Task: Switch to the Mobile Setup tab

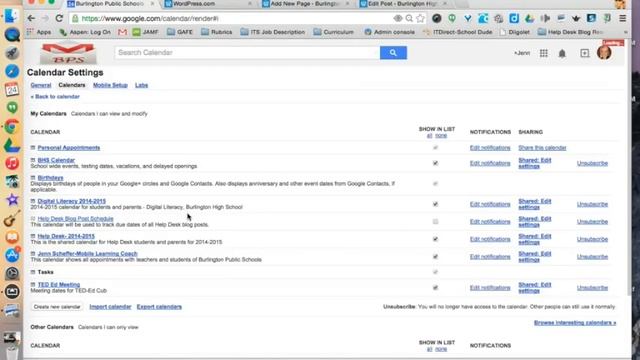Action: pyautogui.click(x=110, y=85)
